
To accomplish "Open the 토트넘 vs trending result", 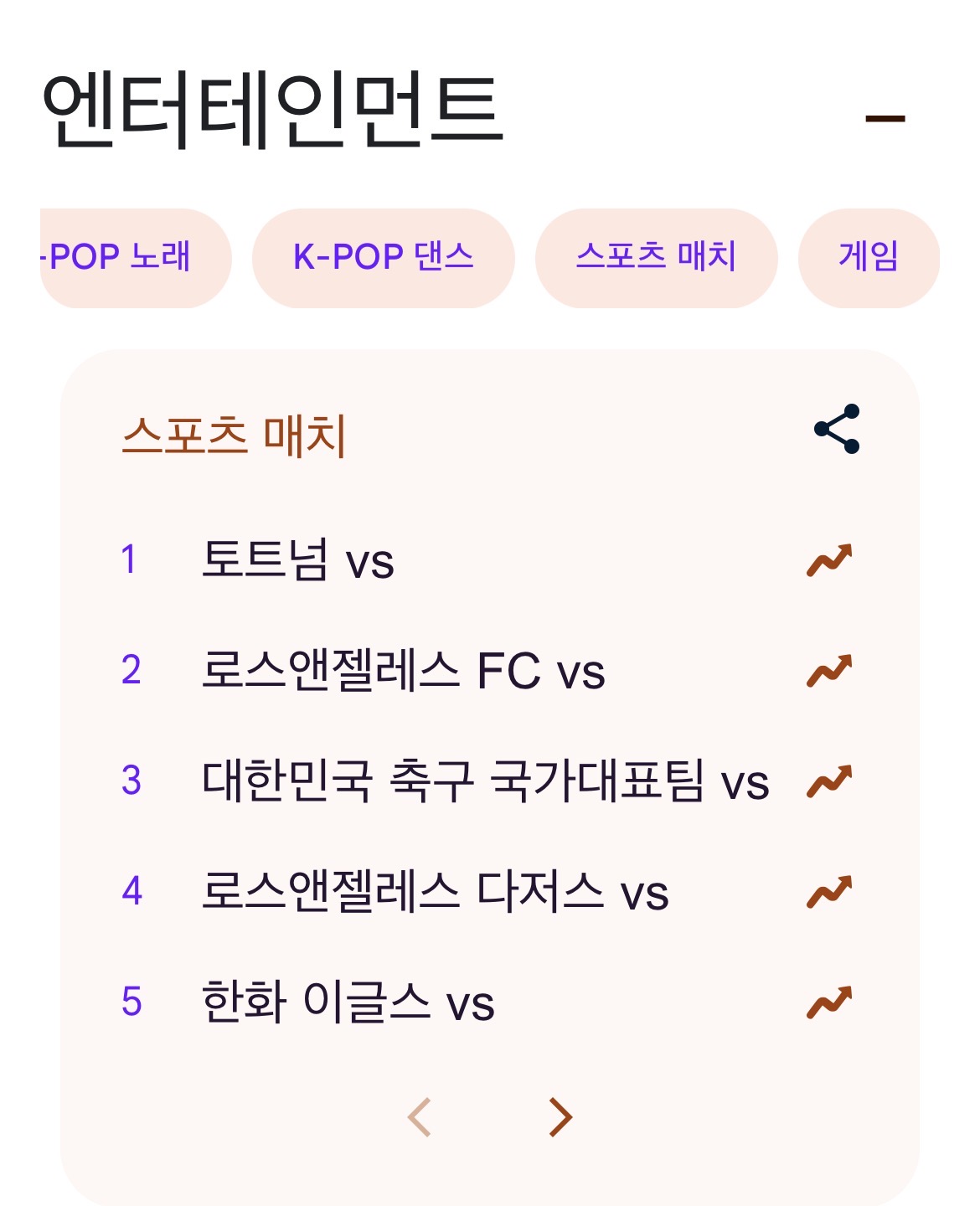I will coord(297,560).
